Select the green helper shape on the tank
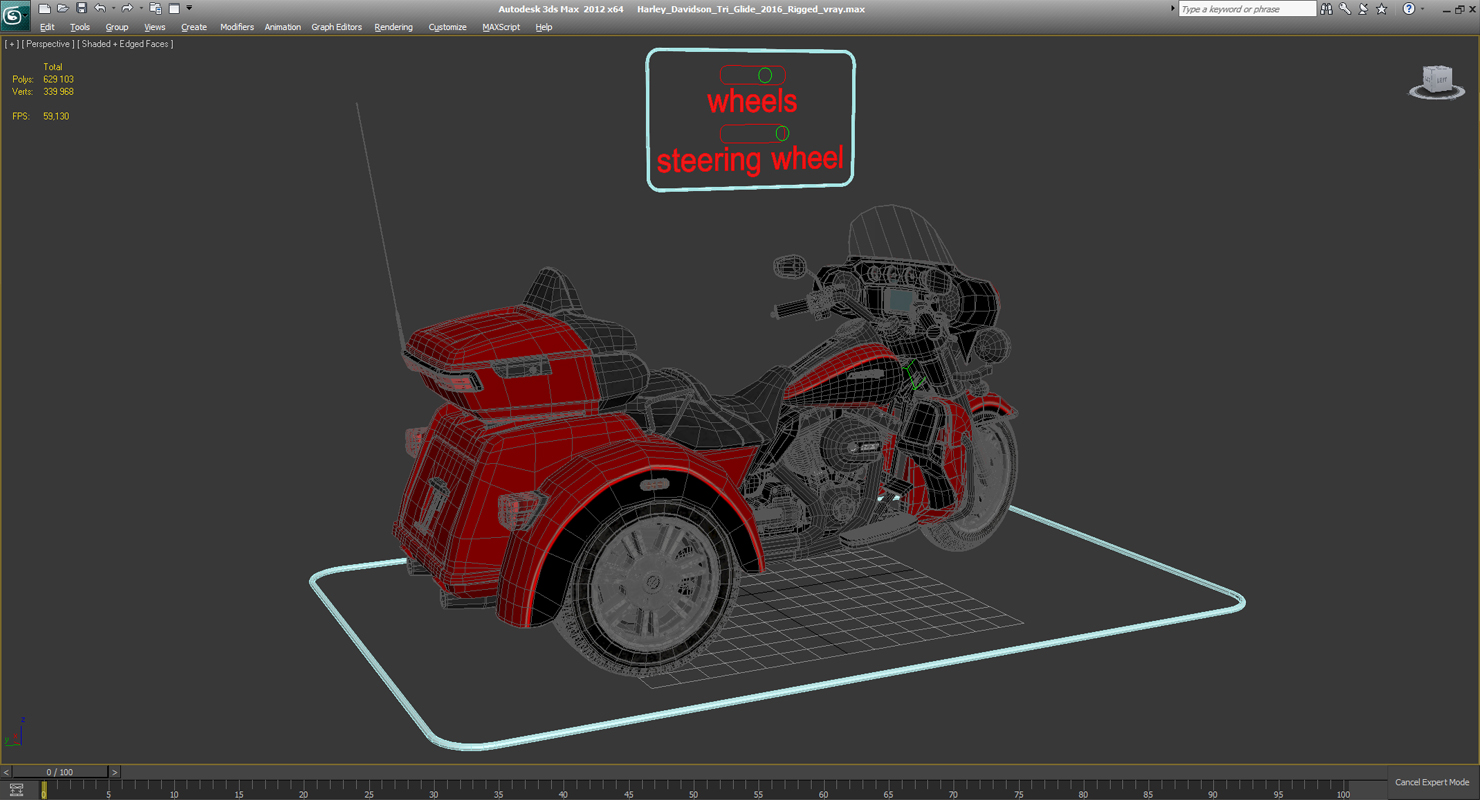The height and width of the screenshot is (800, 1480). (913, 377)
